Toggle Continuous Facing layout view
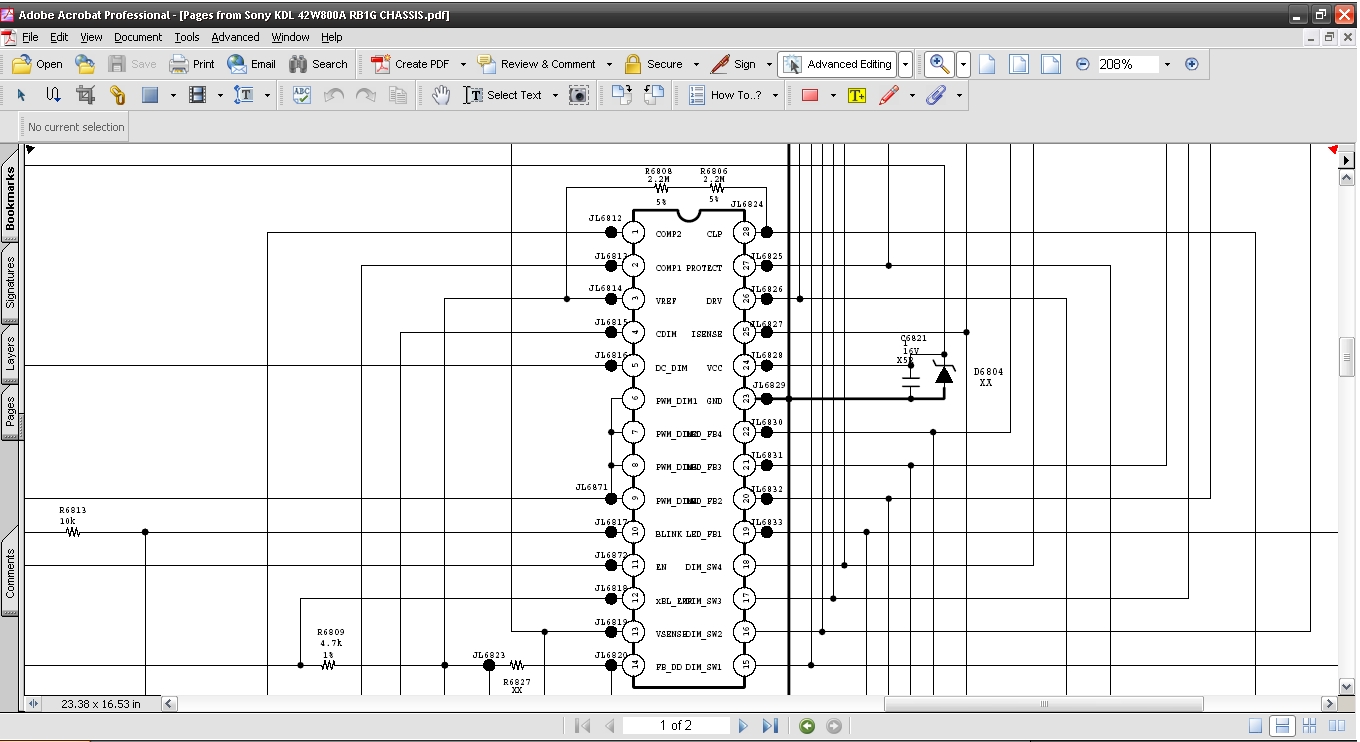Viewport: 1360px width, 742px height. [x=1308, y=726]
